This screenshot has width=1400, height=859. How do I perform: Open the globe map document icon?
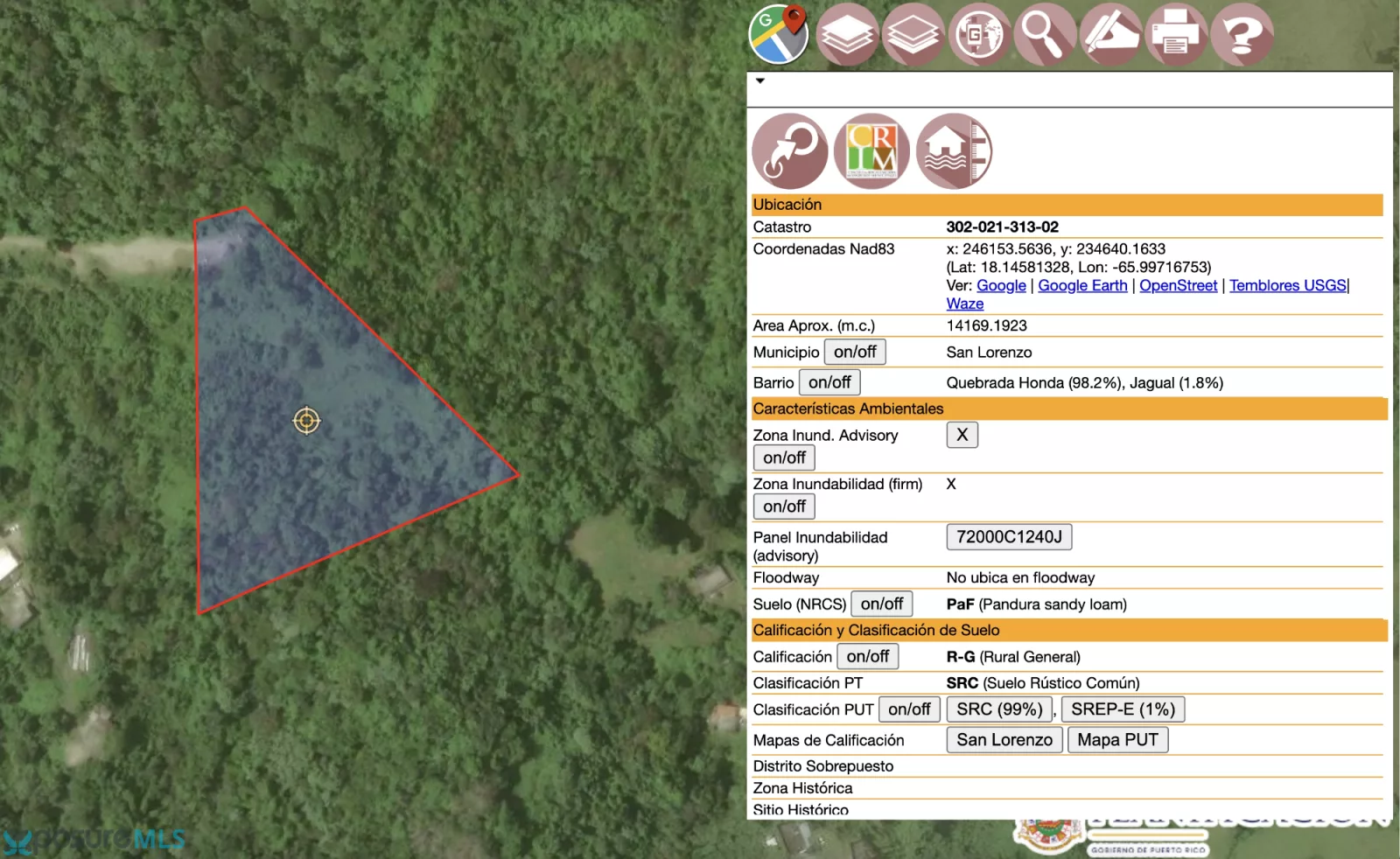[979, 35]
